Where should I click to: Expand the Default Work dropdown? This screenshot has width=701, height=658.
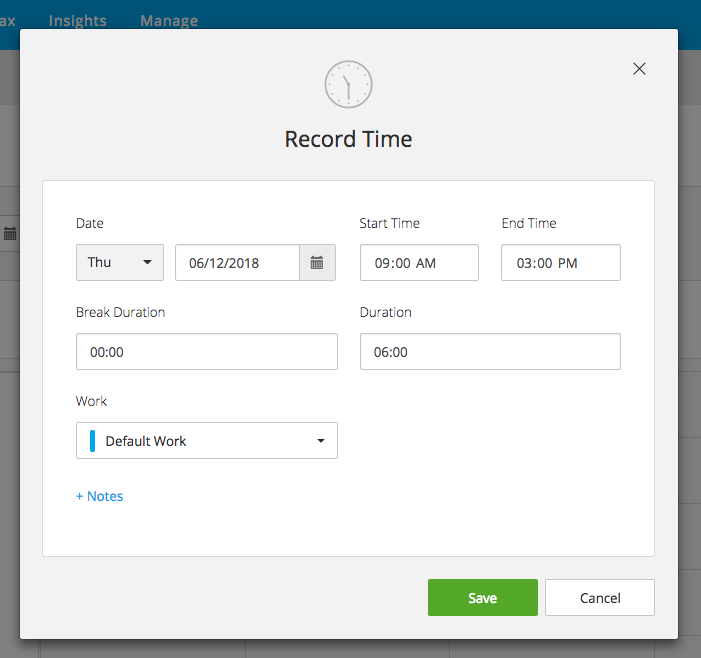click(207, 440)
